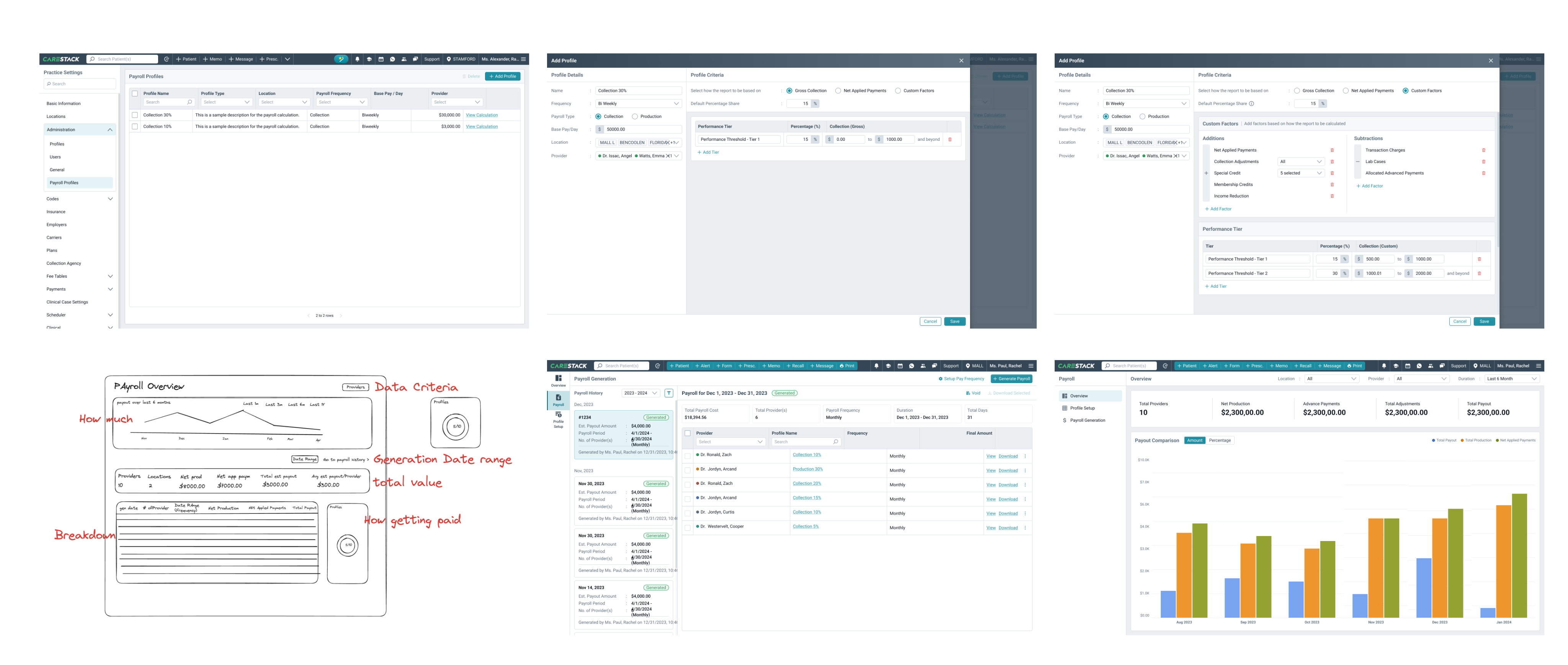Open Payroll Generation in the Payroll Overview sidebar
The height and width of the screenshot is (665, 1568).
(1087, 421)
